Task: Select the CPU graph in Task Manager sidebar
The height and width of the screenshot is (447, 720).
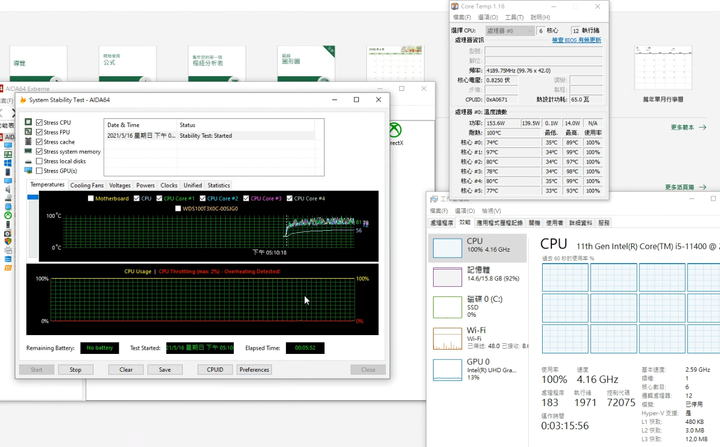Action: [478, 248]
